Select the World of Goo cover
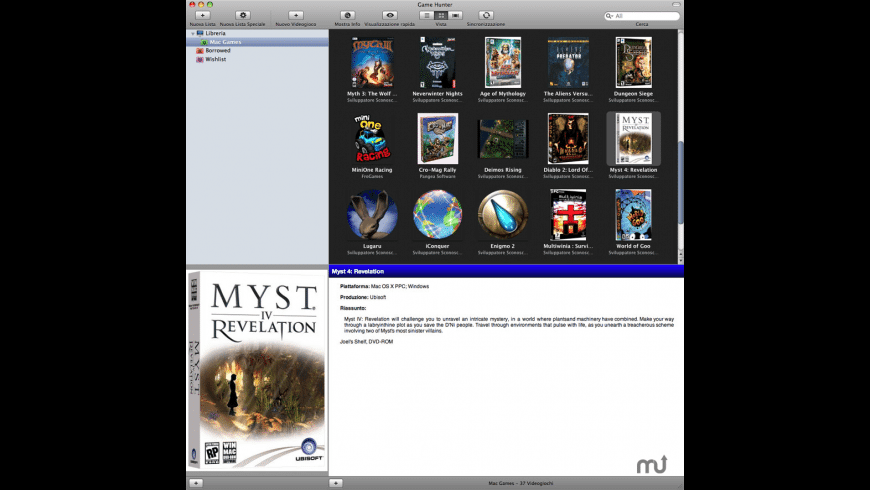This screenshot has height=490, width=870. pyautogui.click(x=633, y=215)
